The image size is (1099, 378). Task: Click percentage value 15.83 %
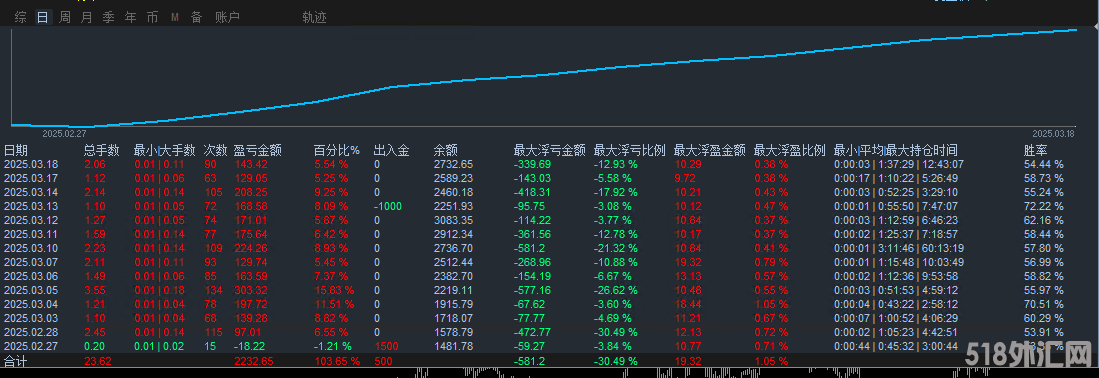pos(334,290)
